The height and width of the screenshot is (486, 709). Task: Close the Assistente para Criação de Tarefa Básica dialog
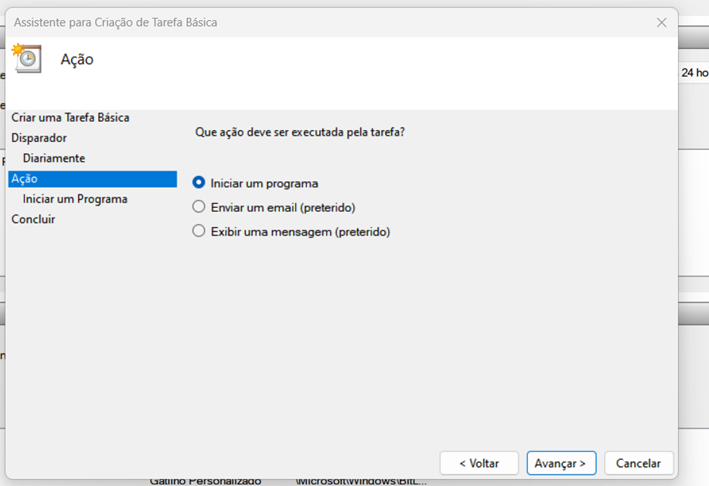(661, 22)
